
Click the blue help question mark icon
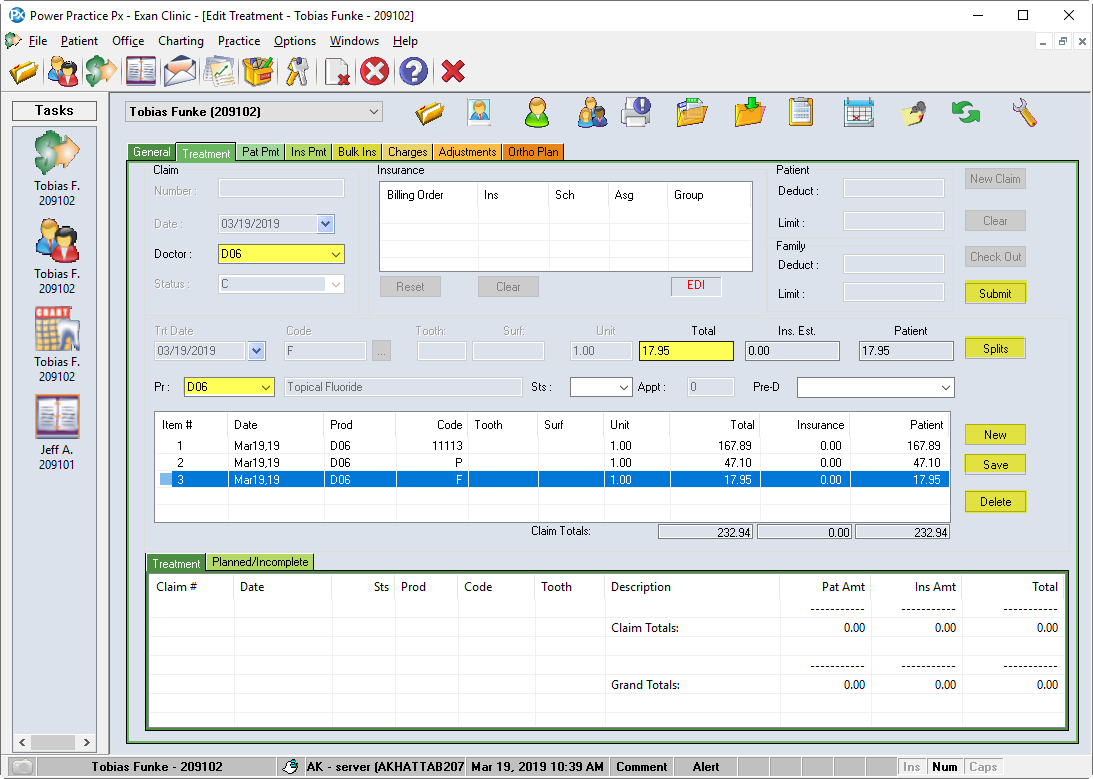pos(413,71)
